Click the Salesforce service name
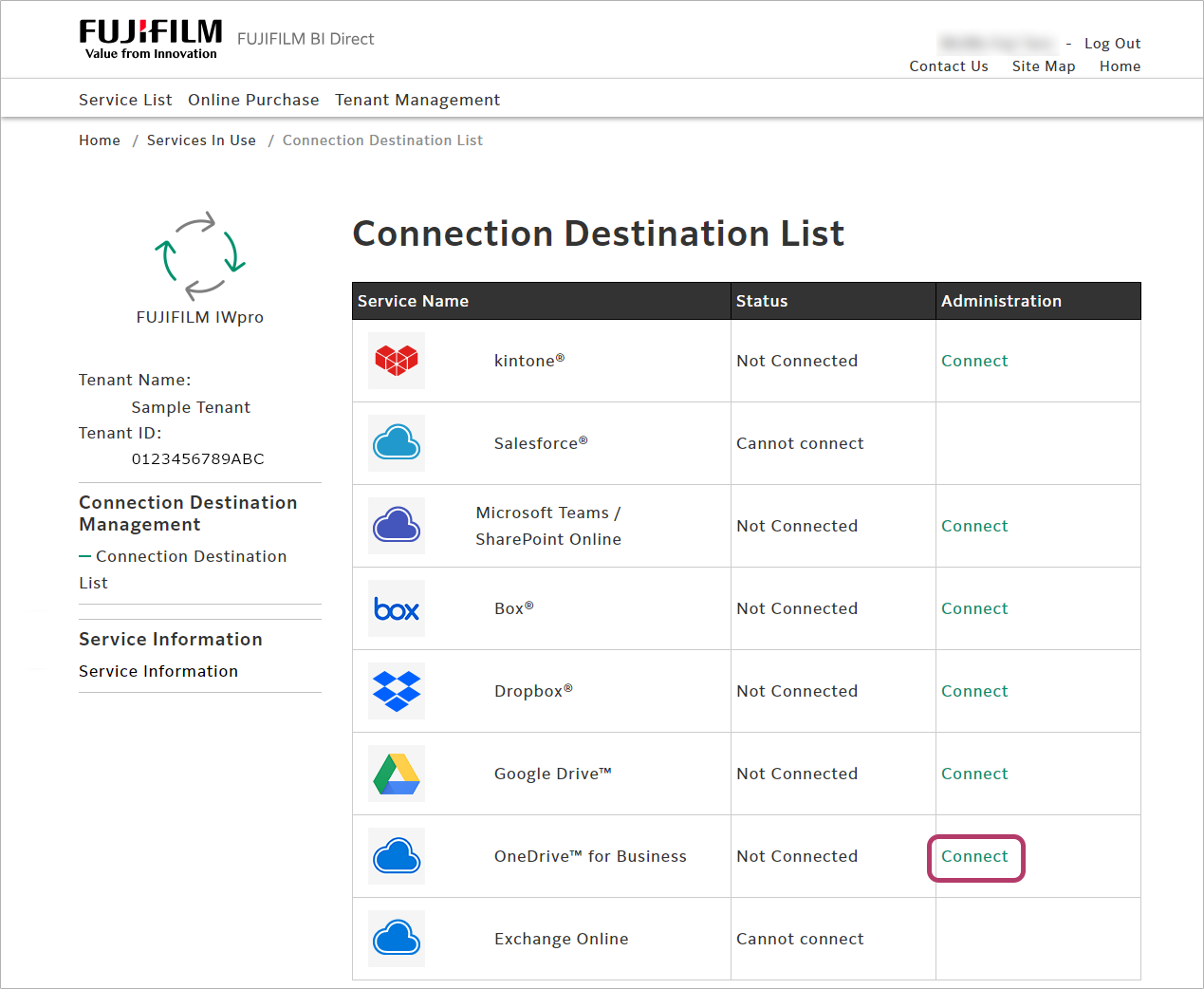Image resolution: width=1204 pixels, height=989 pixels. pyautogui.click(x=541, y=443)
